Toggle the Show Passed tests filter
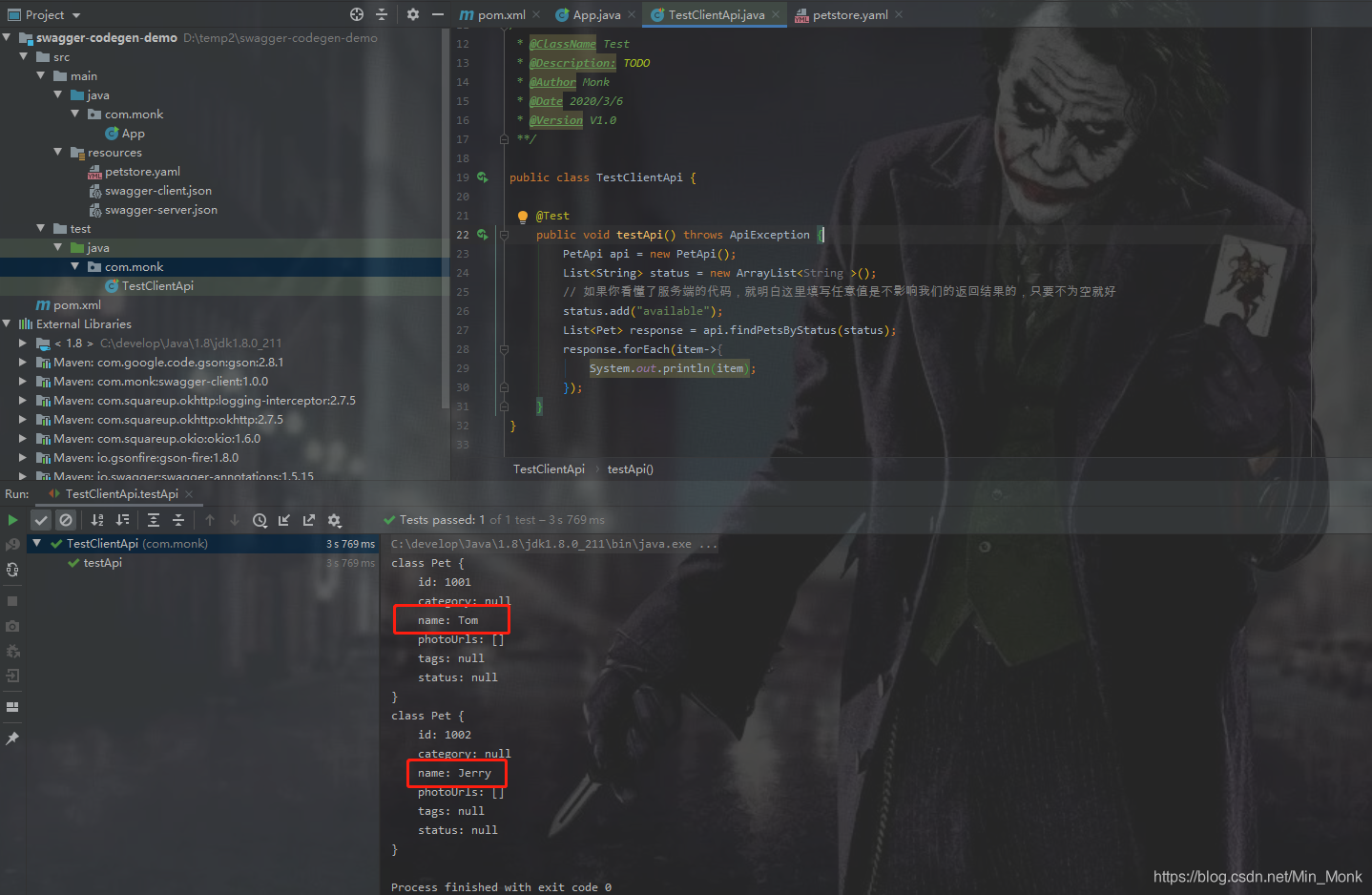1372x895 pixels. (x=41, y=520)
